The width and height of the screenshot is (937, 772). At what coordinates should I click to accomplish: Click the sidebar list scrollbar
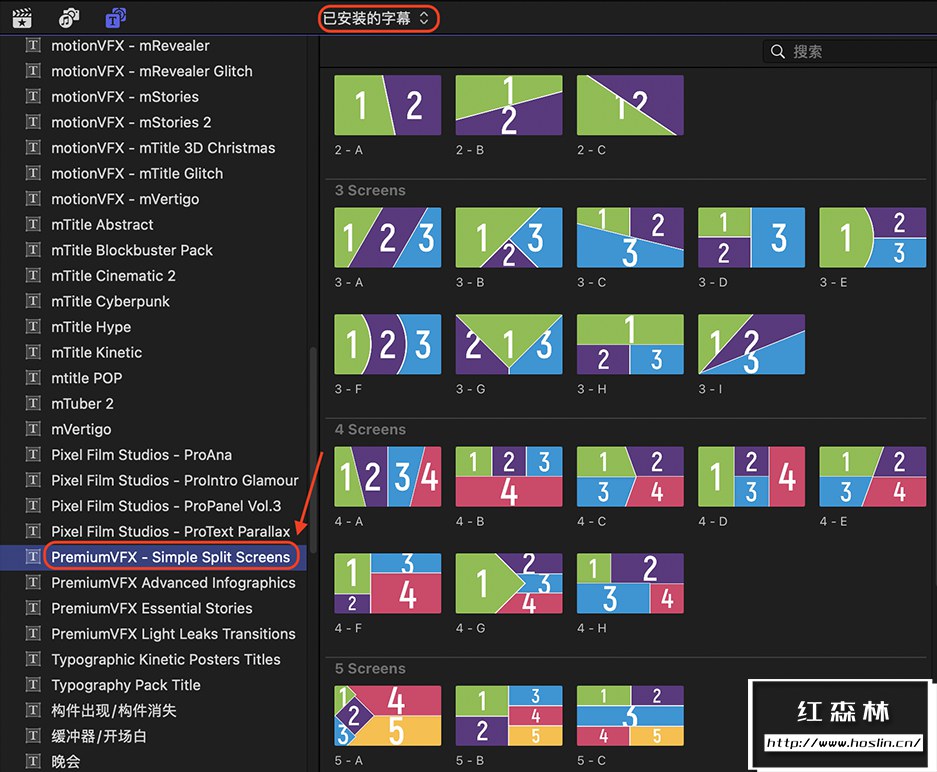click(313, 450)
